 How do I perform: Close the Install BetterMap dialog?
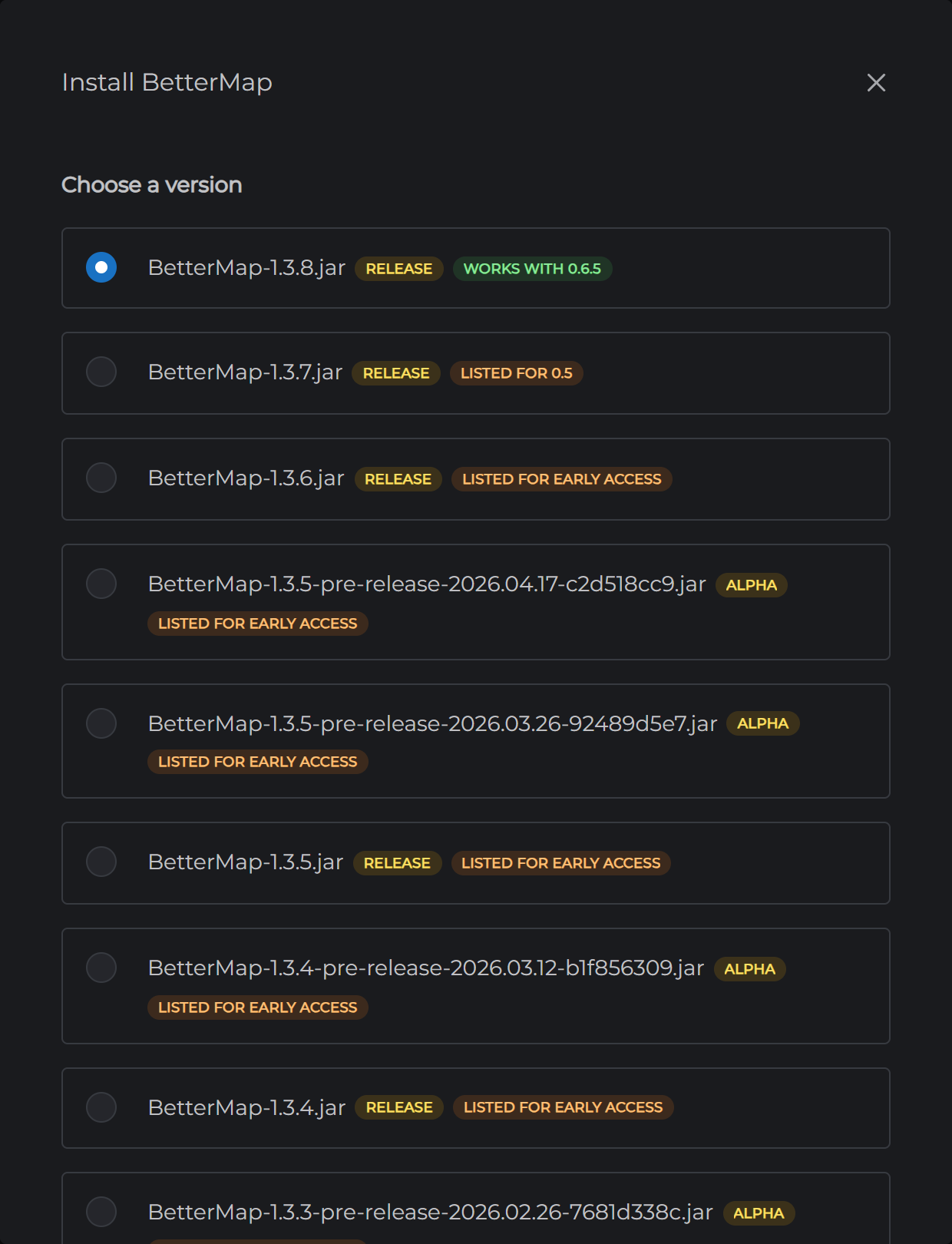tap(876, 83)
